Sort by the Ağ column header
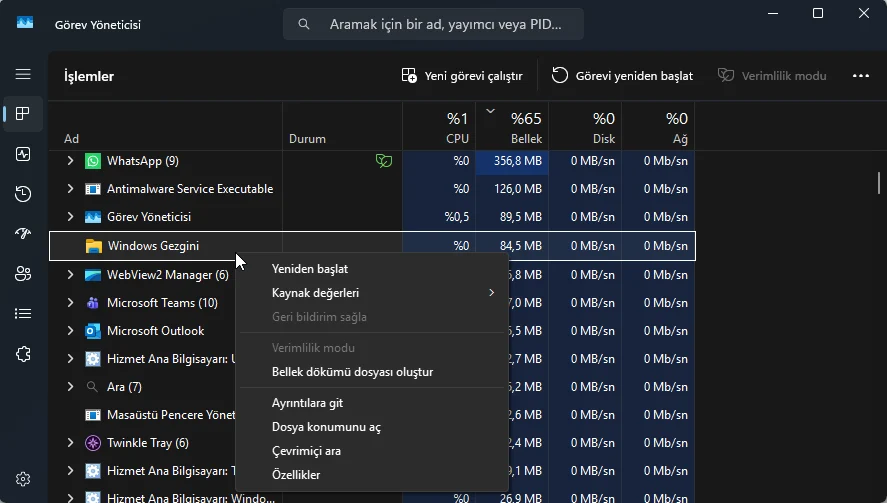The width and height of the screenshot is (887, 503). pyautogui.click(x=658, y=126)
